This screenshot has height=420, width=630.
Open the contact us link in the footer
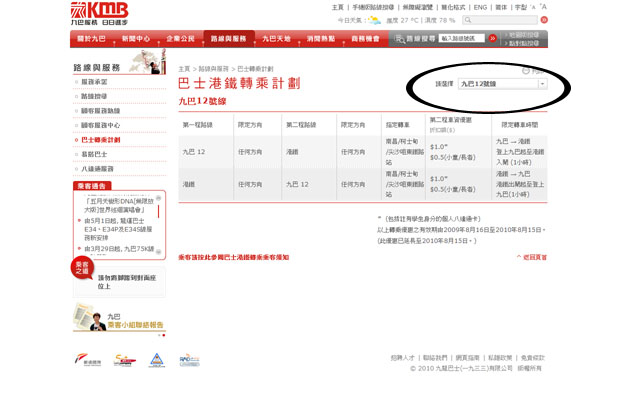(x=435, y=357)
